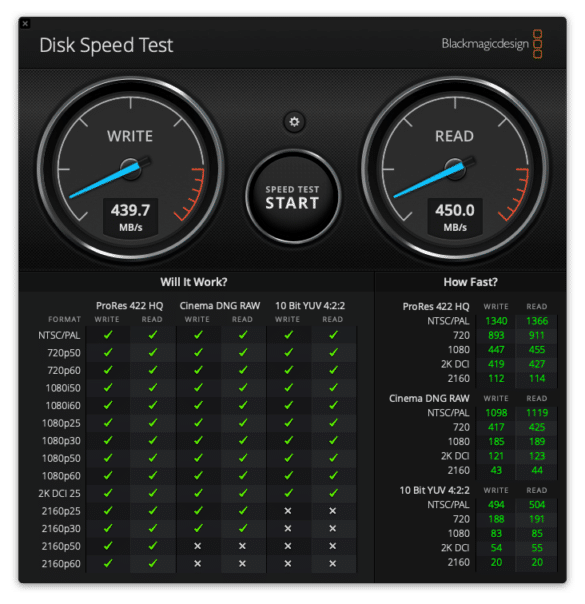This screenshot has height=604, width=585.
Task: Click 720p50 ProRes 422 HQ read checkmark
Action: 153,352
